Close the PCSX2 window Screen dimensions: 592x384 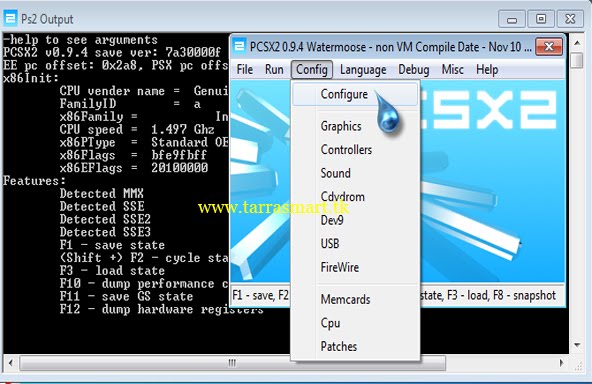point(549,46)
